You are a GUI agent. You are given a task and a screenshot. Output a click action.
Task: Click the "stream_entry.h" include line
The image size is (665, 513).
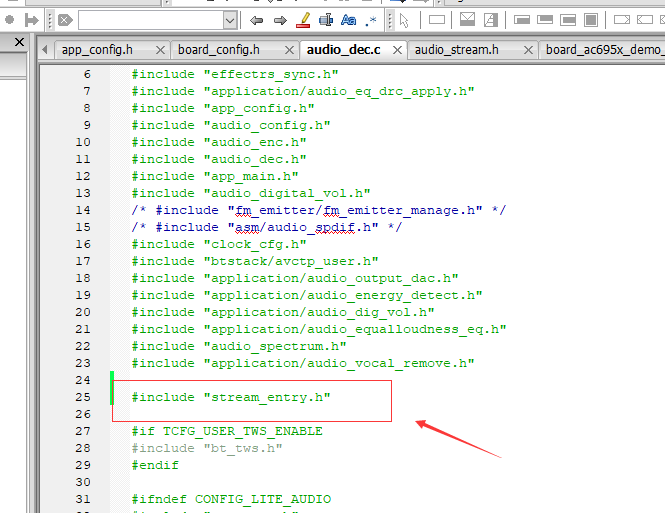click(x=231, y=397)
